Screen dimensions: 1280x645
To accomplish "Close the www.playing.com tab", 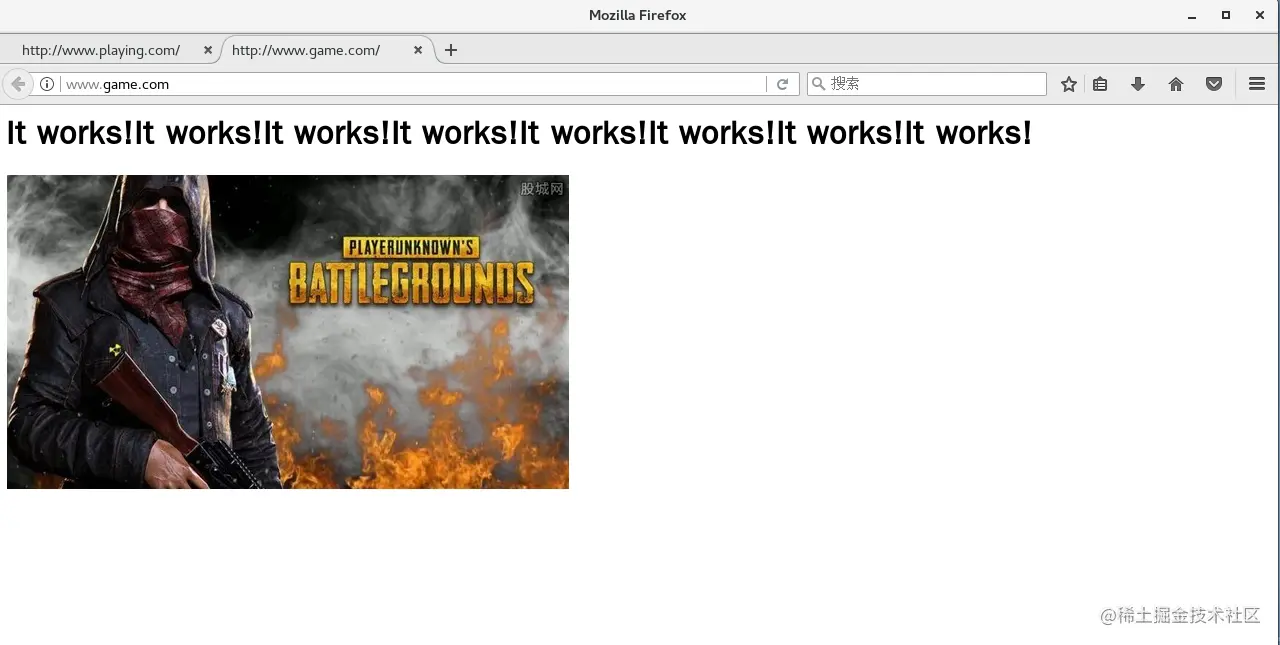I will pos(208,50).
